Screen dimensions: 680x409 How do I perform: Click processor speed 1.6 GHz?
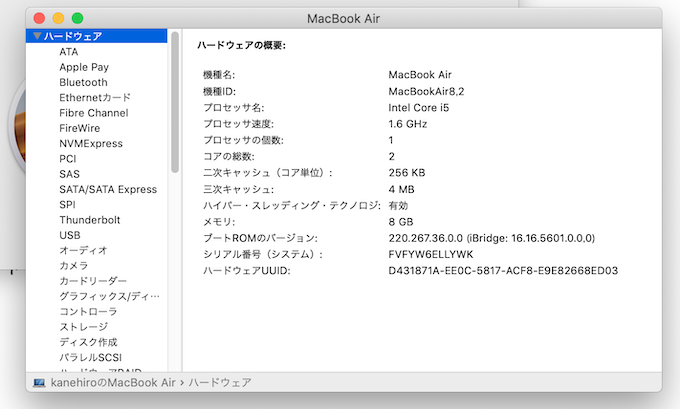click(408, 124)
